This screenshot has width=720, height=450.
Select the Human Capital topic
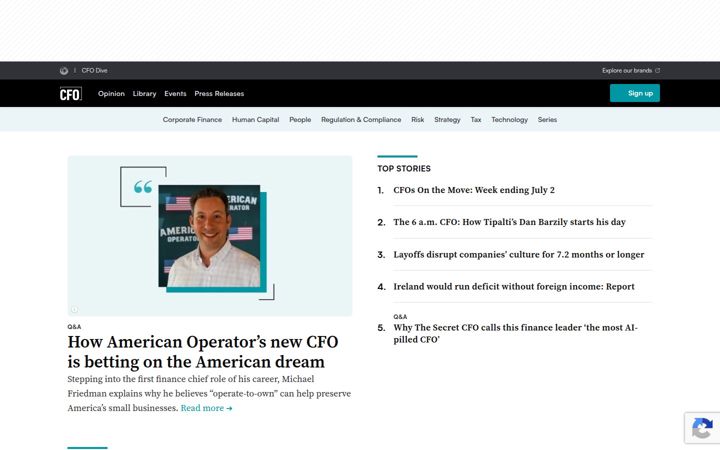pyautogui.click(x=255, y=119)
